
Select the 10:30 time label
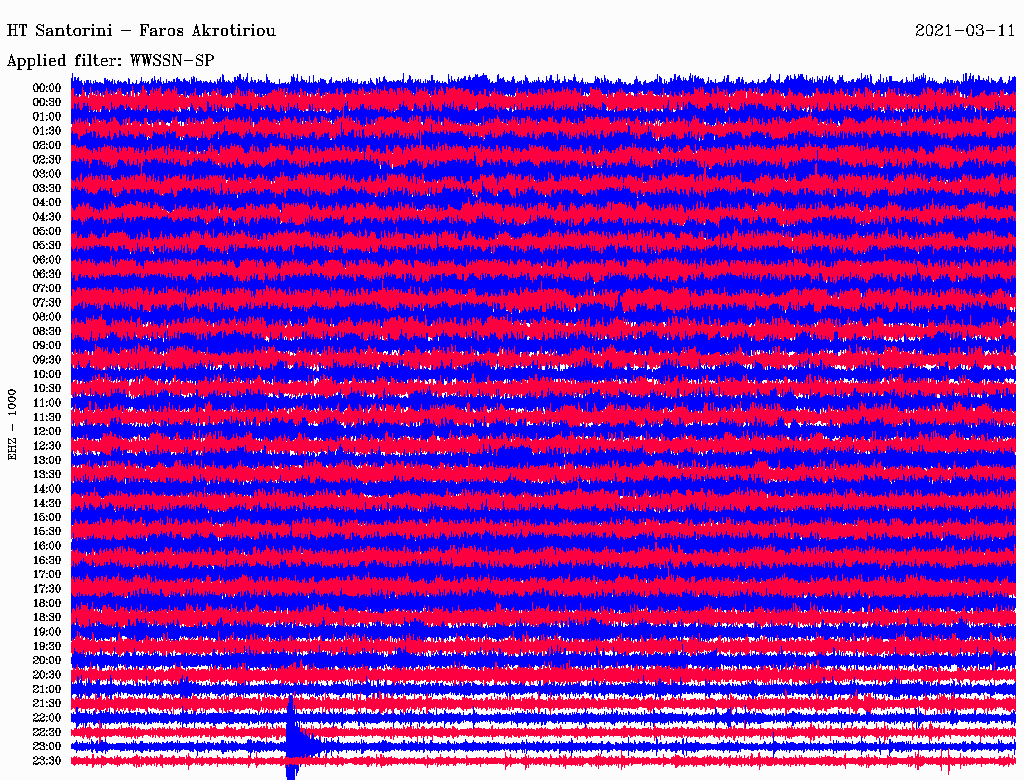47,389
